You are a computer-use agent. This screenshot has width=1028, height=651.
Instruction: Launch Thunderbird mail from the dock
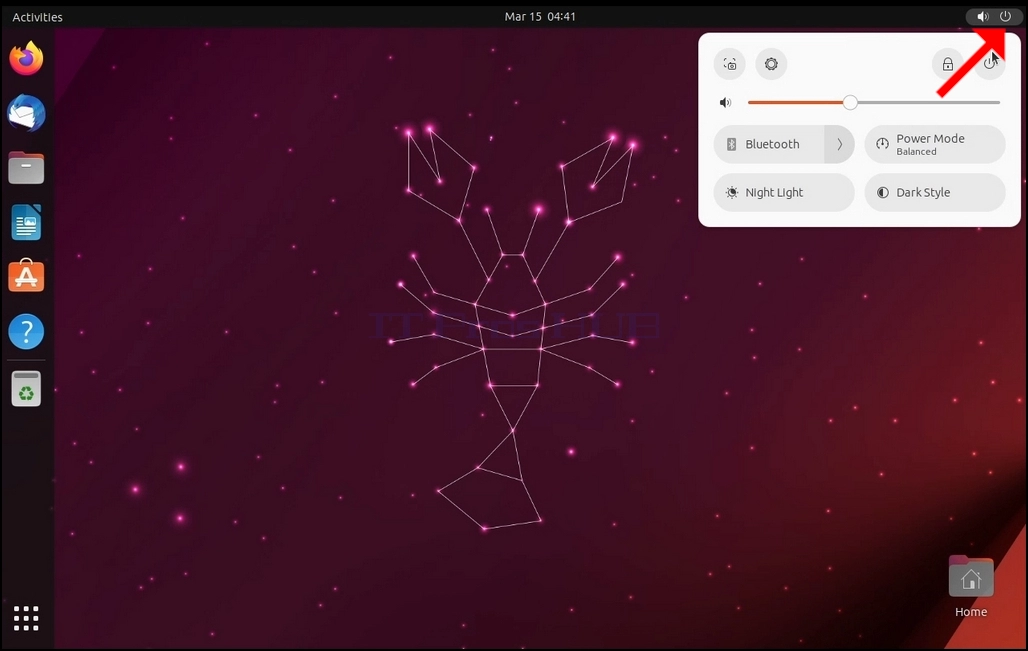26,113
